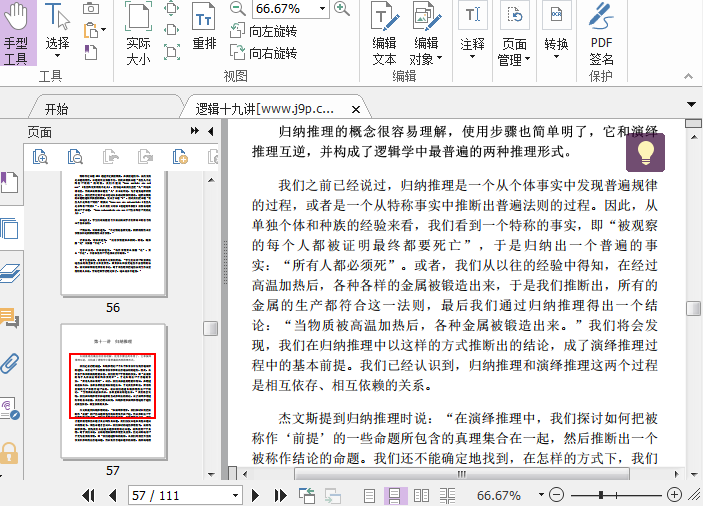
Task: Go to the first page
Action: [x=88, y=495]
